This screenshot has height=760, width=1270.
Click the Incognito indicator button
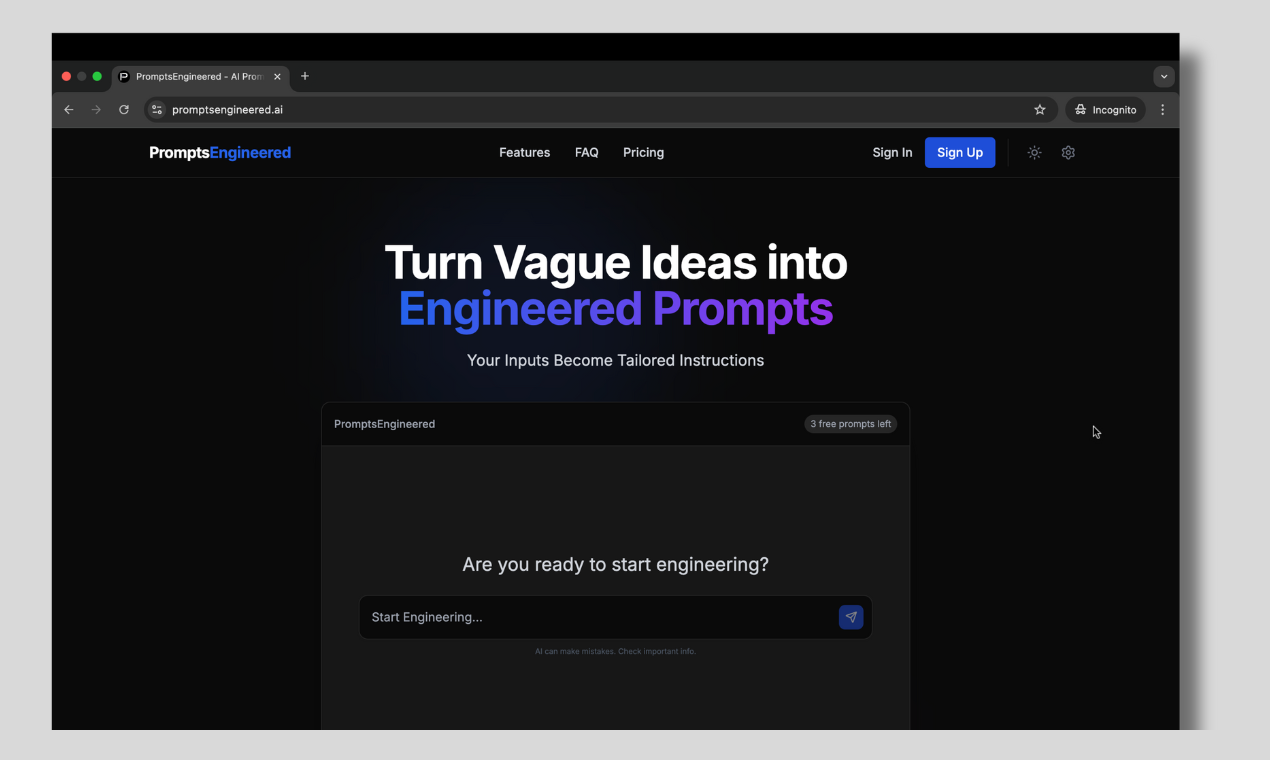click(x=1105, y=110)
